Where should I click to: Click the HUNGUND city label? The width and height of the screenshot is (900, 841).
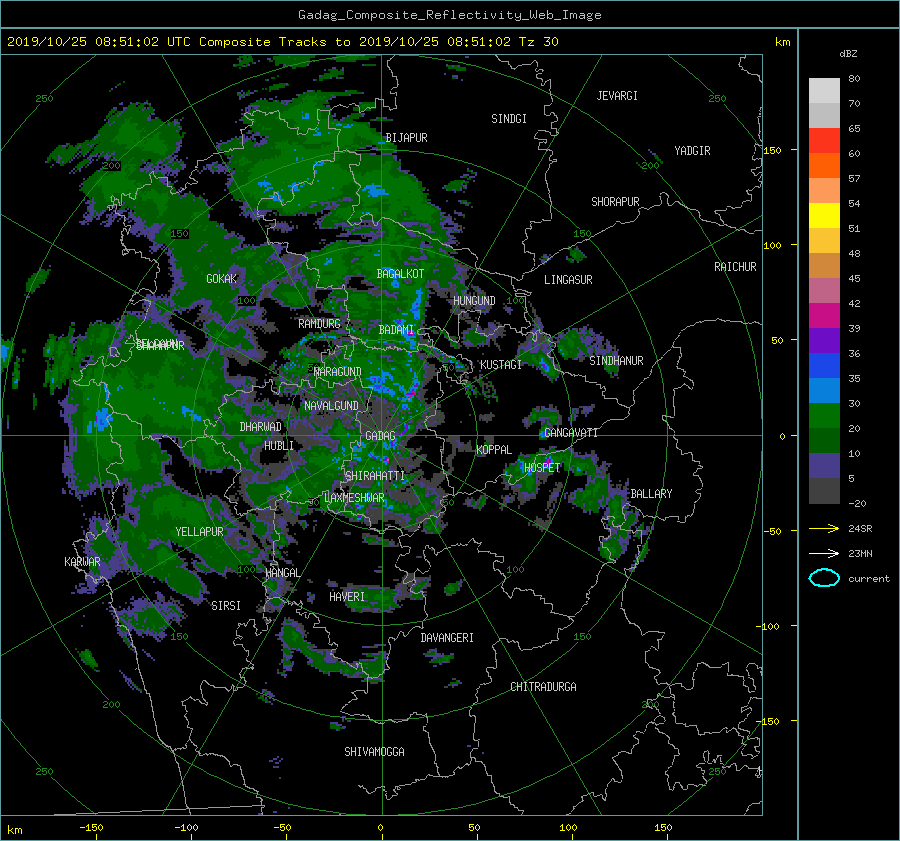(x=474, y=301)
